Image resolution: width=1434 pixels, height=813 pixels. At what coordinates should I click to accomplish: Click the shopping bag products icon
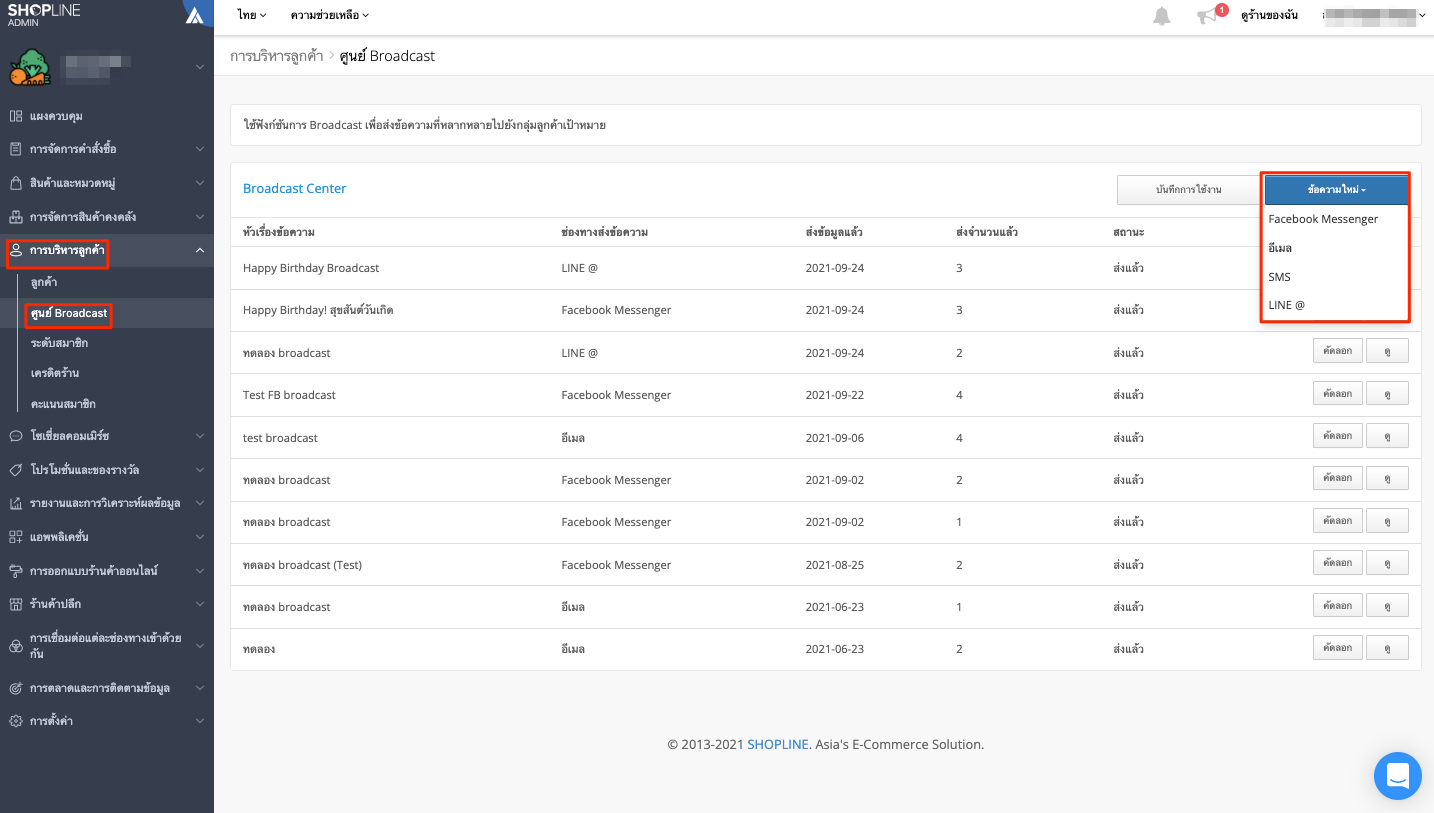click(16, 183)
